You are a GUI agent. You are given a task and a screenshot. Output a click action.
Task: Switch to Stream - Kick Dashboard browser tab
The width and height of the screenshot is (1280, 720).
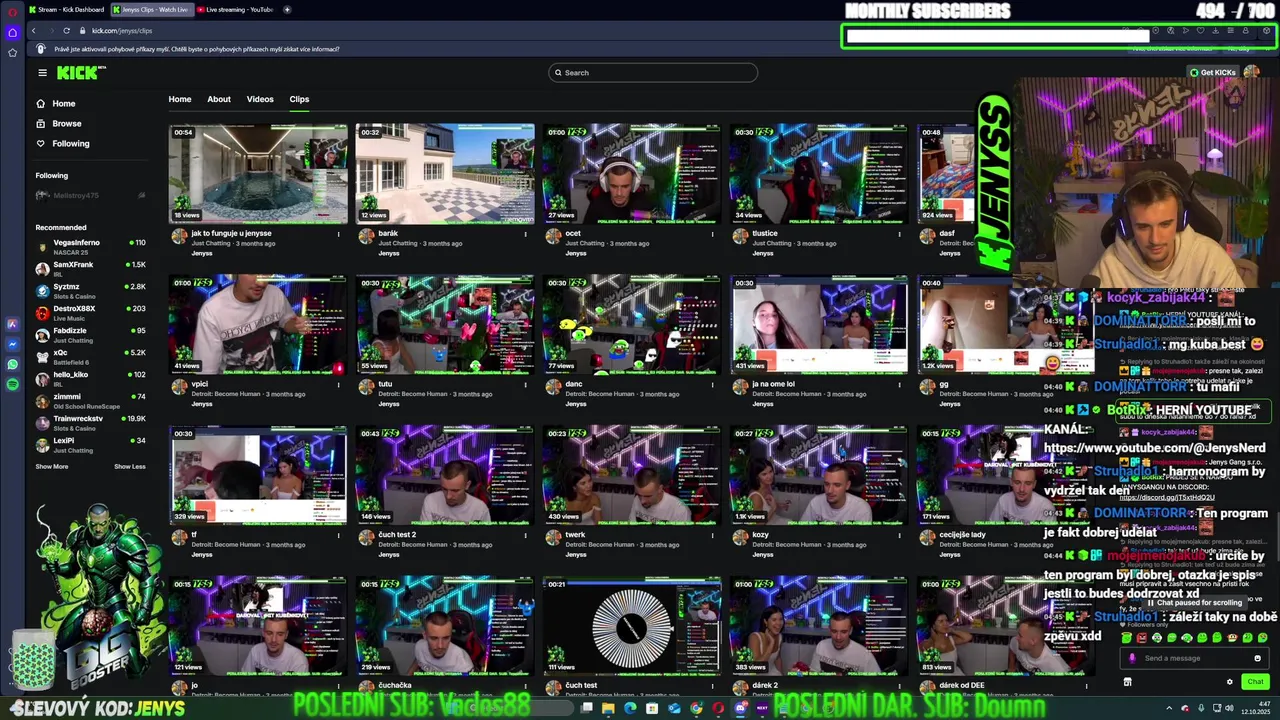point(66,9)
